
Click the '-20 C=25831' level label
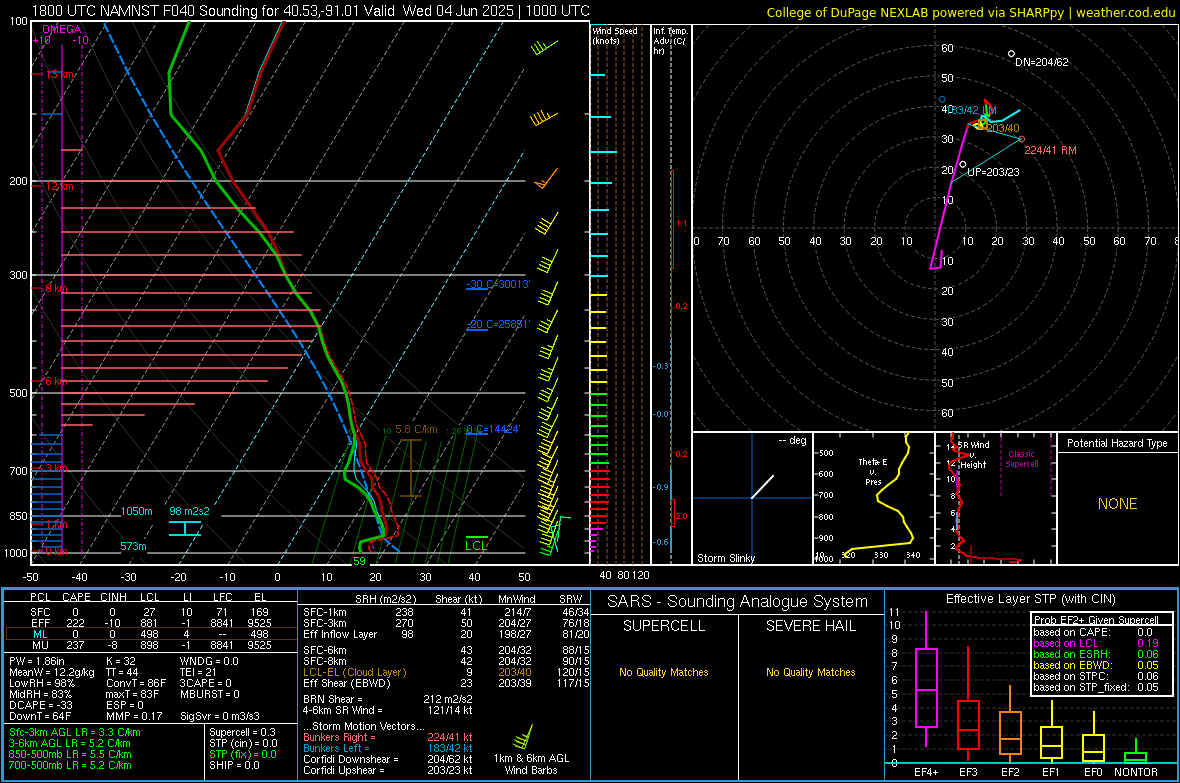(x=498, y=324)
